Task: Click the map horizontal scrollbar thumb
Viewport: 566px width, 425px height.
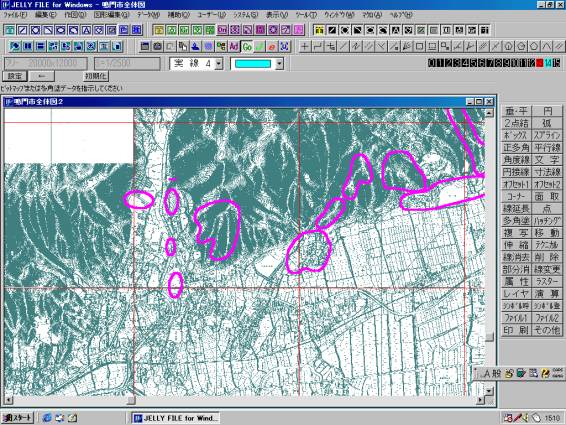Action: (x=131, y=400)
